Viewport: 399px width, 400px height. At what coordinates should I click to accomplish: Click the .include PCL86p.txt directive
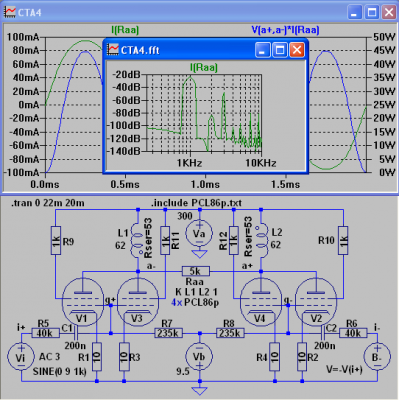point(196,203)
